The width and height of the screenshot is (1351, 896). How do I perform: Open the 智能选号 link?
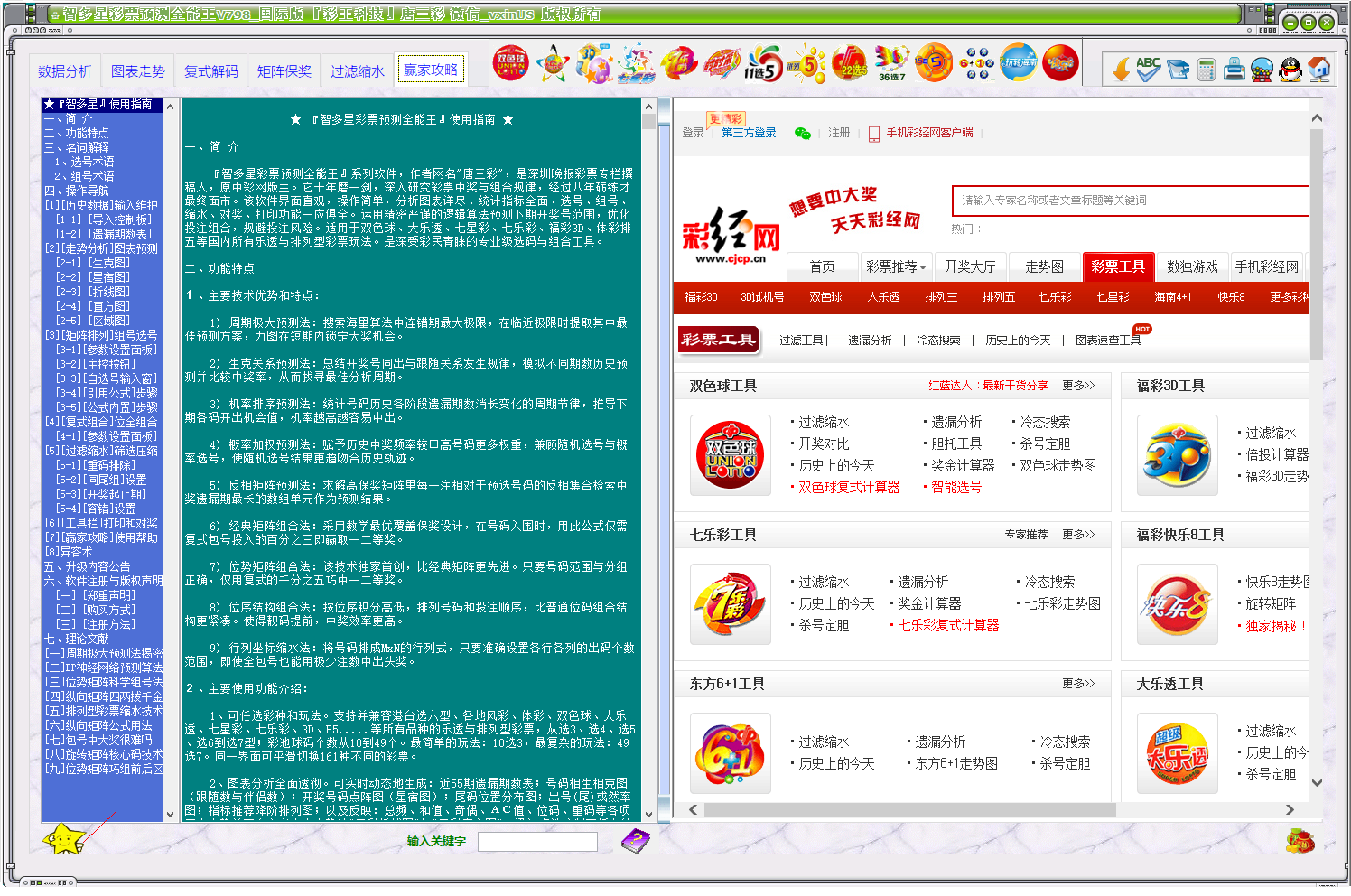pyautogui.click(x=956, y=487)
